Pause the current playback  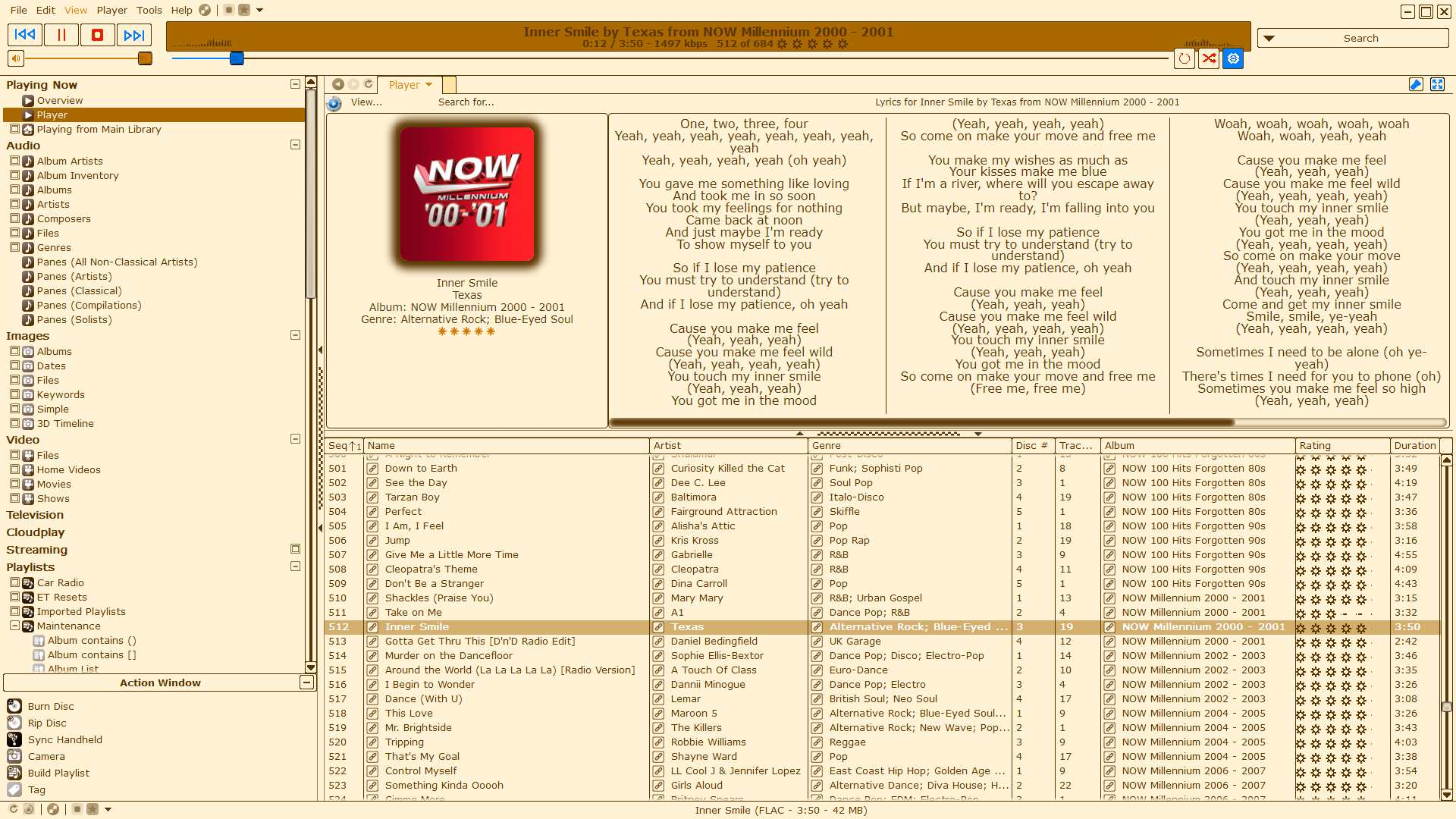point(61,35)
